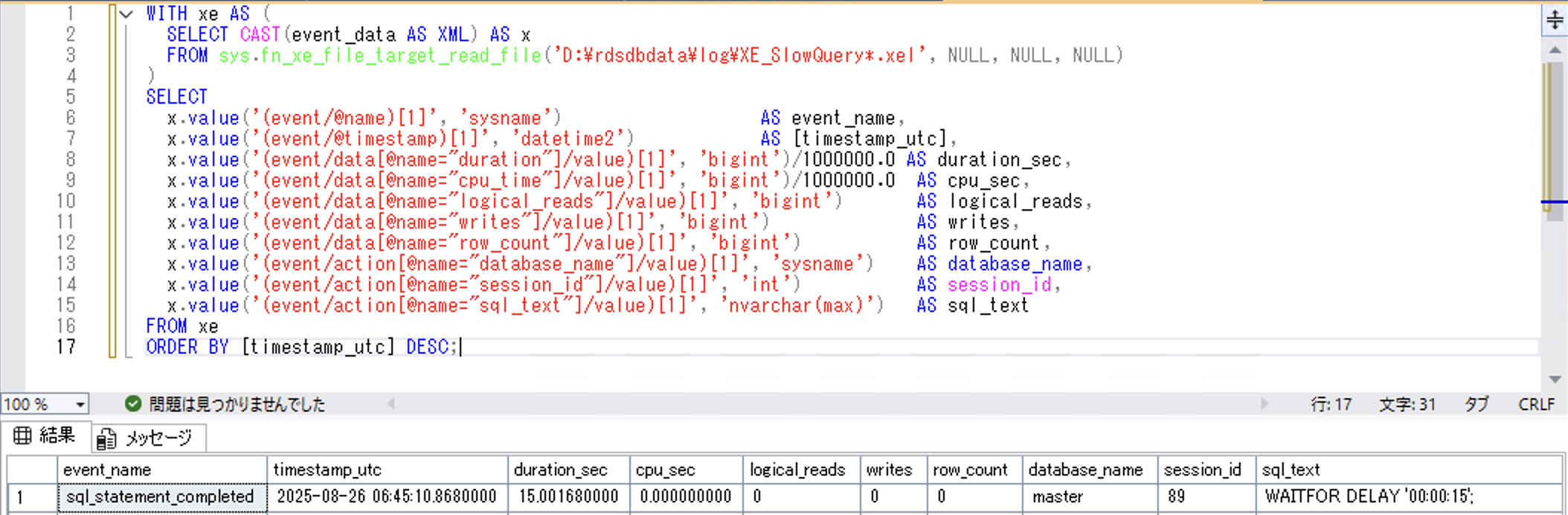Click the green no-issues checkmark icon
The image size is (1568, 515).
pyautogui.click(x=133, y=404)
